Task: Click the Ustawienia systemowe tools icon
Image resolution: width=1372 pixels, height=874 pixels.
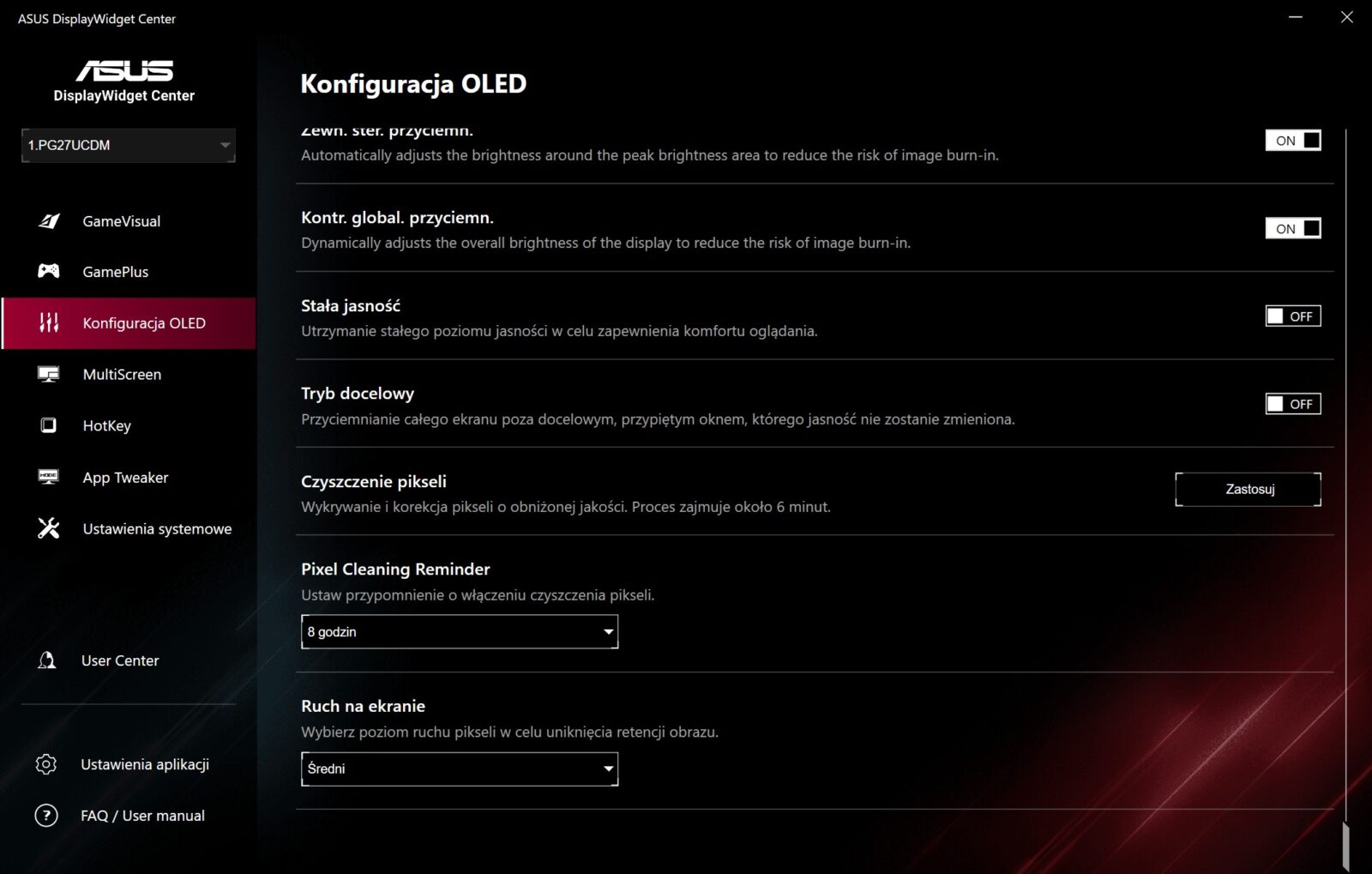Action: 49,528
